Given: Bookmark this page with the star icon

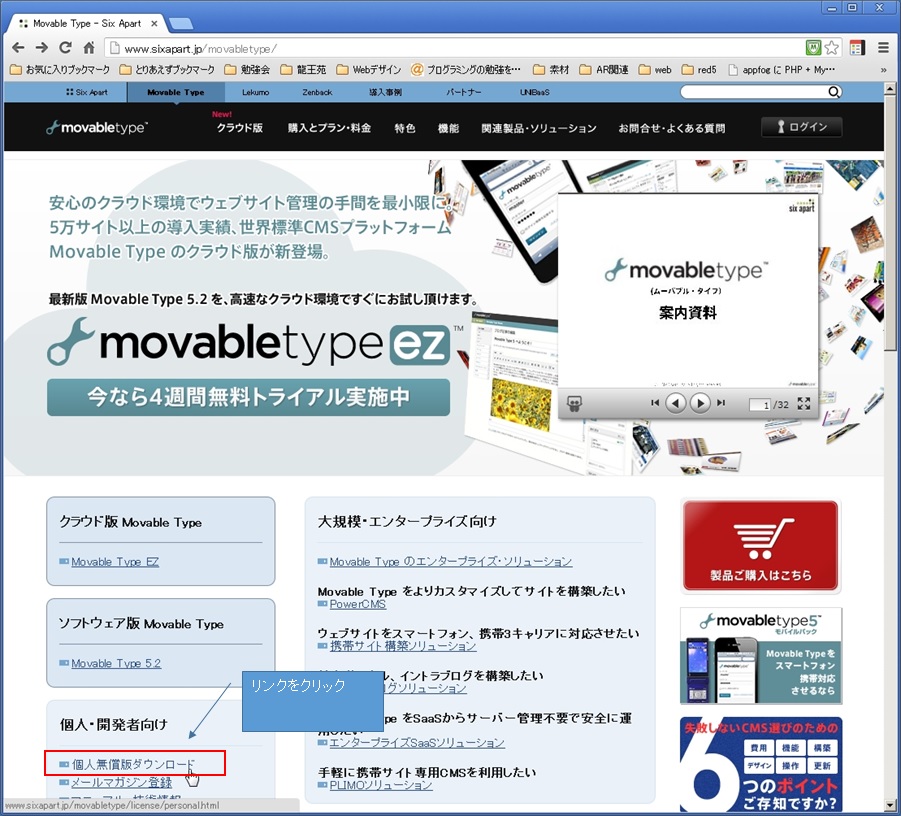Looking at the screenshot, I should pos(831,48).
